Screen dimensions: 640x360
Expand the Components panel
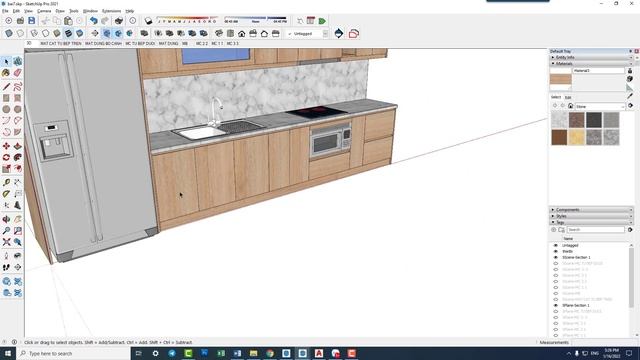[x=553, y=210]
